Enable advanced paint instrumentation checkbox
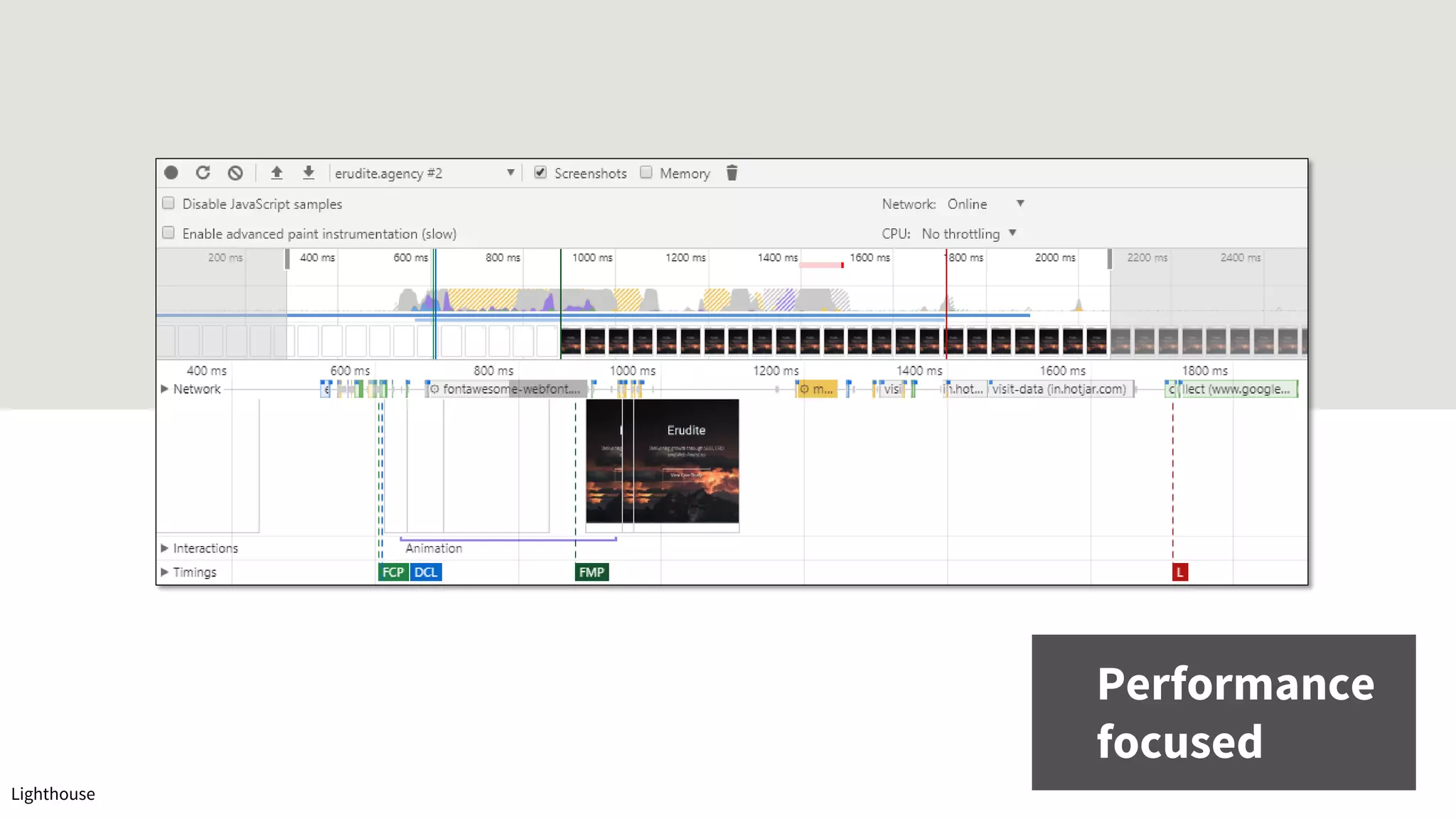 coord(168,233)
